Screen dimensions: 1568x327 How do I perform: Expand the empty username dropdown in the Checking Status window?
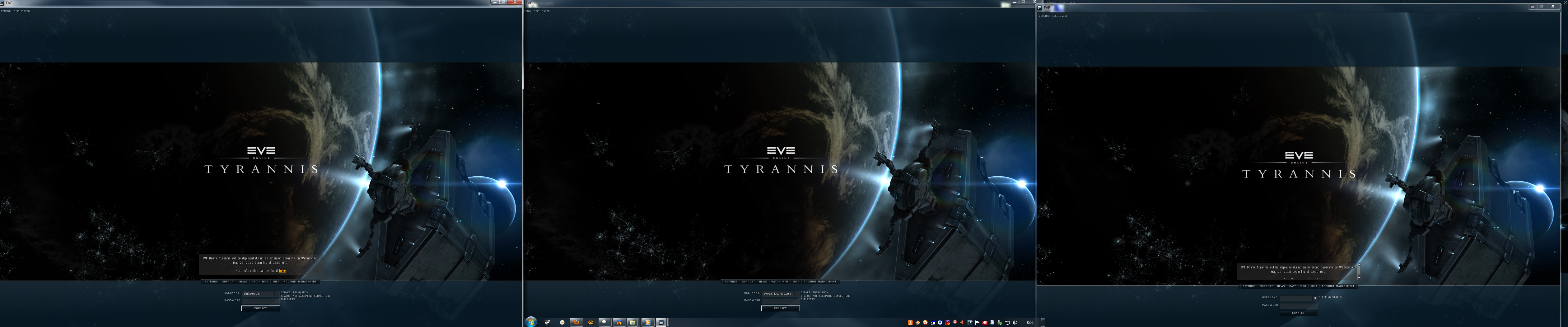click(1315, 298)
